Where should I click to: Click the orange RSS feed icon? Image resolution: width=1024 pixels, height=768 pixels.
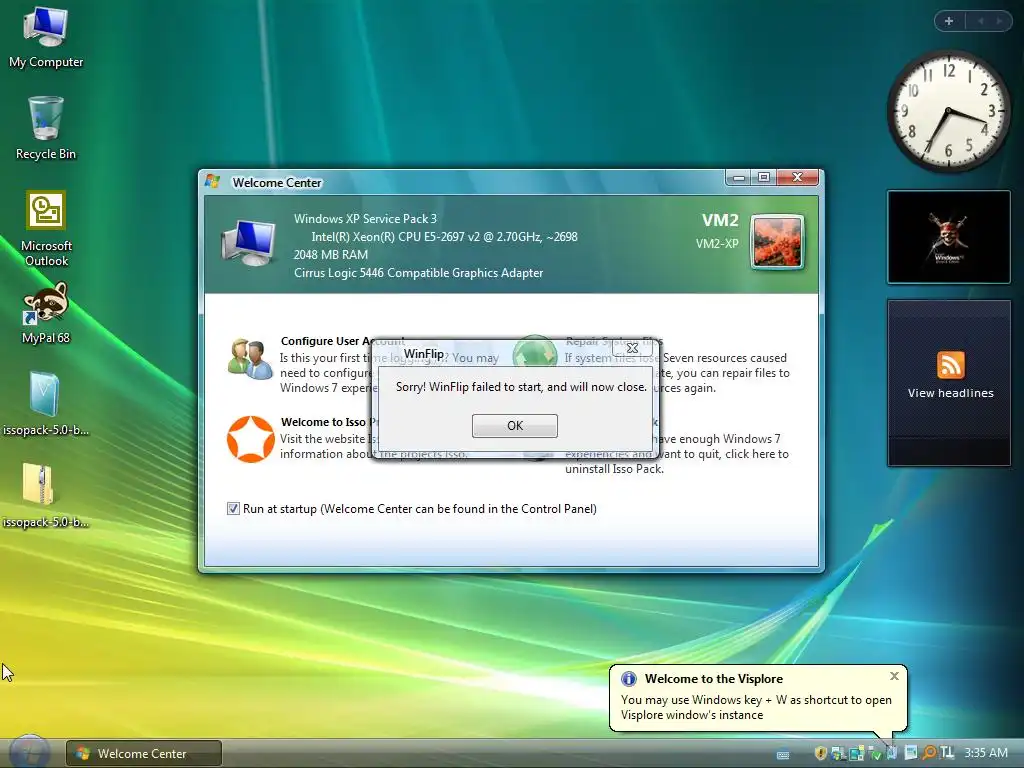pos(950,365)
